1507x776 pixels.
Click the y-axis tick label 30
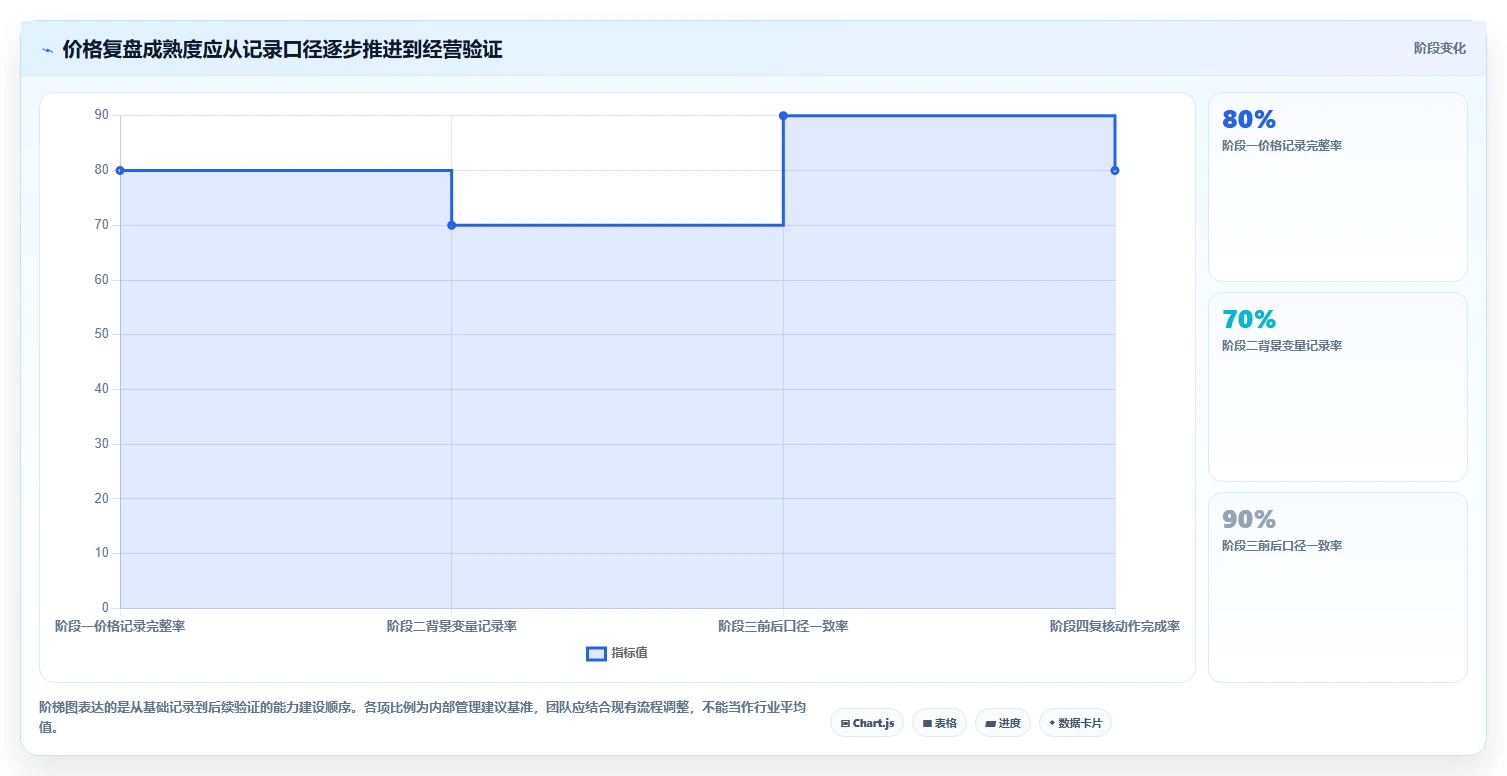pos(102,443)
